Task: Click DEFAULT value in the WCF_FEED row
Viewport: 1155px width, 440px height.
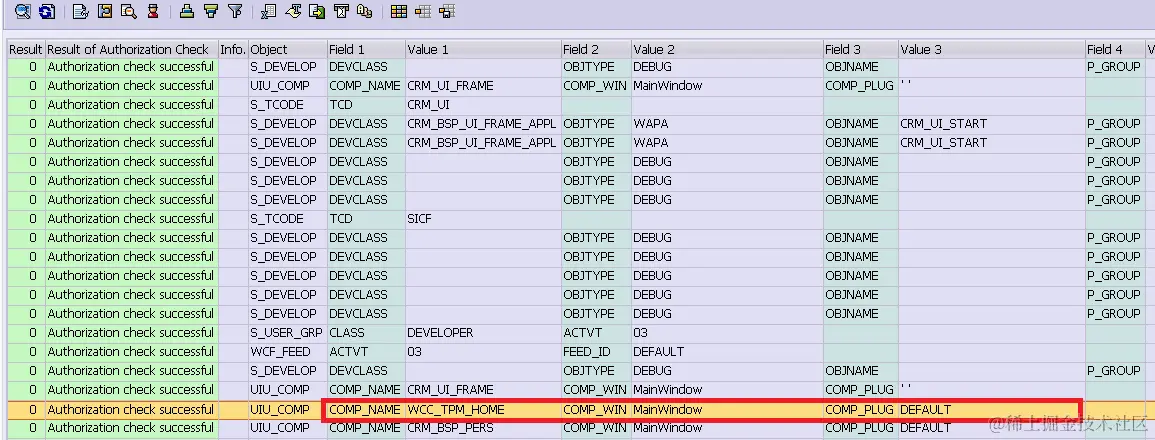Action: tap(727, 352)
